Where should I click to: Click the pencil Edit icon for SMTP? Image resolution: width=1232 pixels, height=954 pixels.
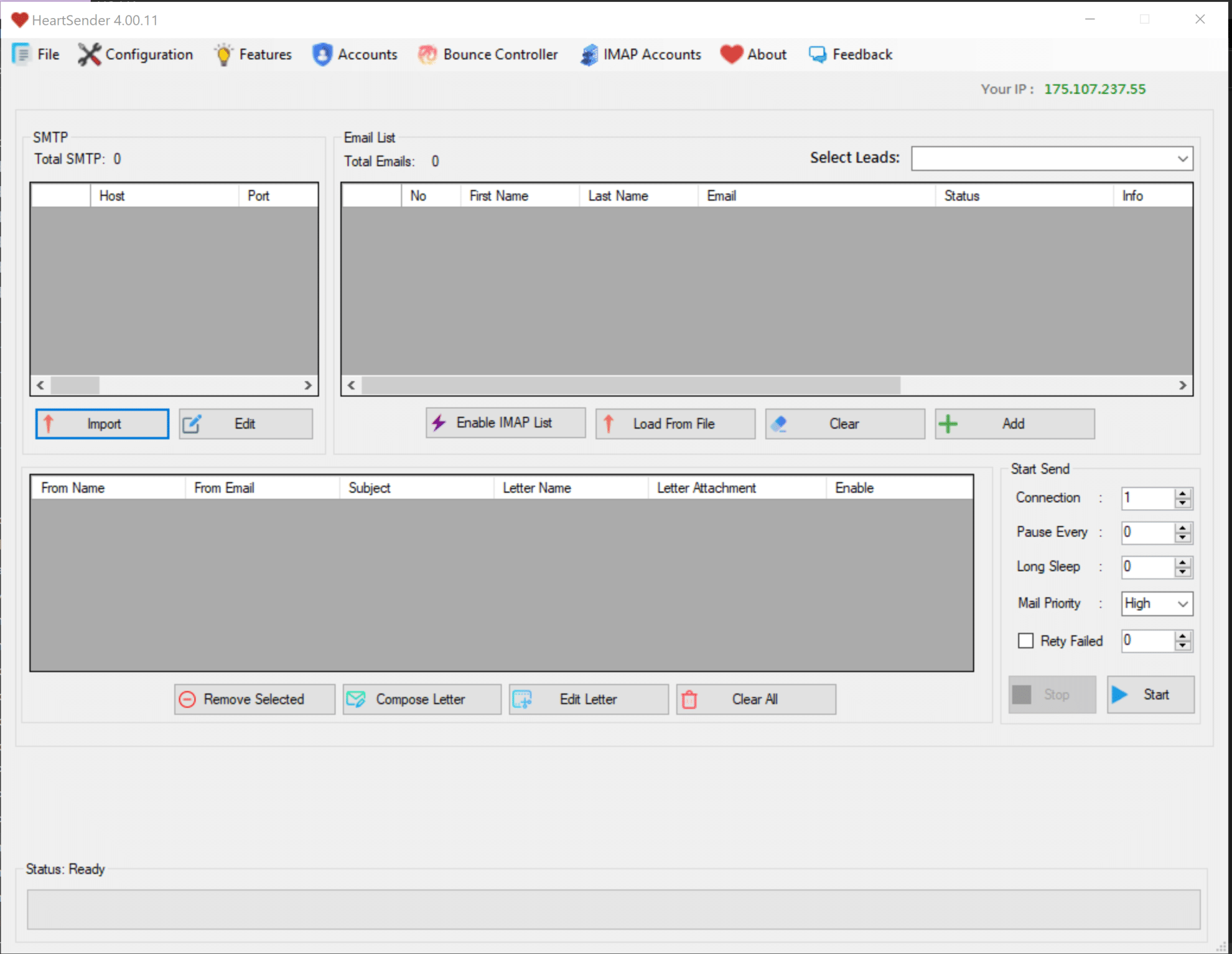point(192,424)
